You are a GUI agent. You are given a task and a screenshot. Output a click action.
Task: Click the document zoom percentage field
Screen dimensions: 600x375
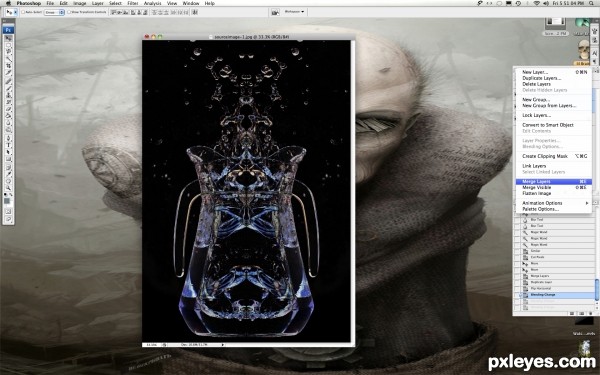tap(152, 345)
